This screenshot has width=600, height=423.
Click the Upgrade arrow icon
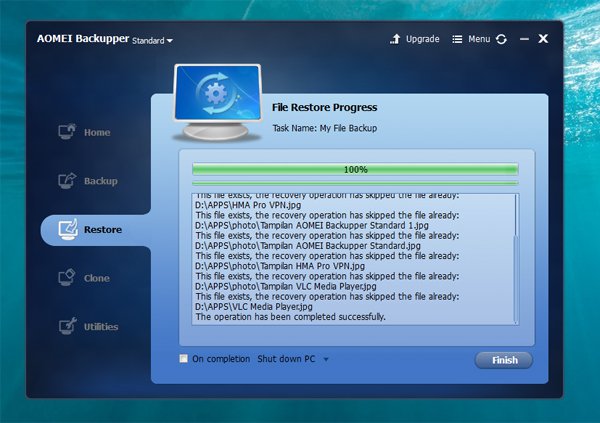395,39
